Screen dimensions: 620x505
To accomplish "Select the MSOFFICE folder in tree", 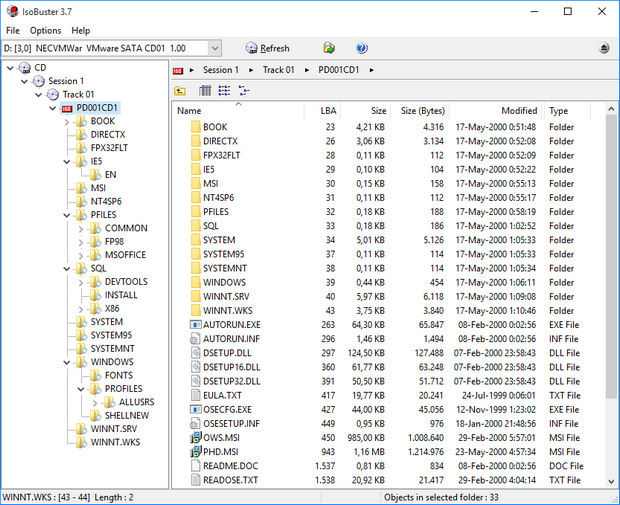I will (x=126, y=255).
